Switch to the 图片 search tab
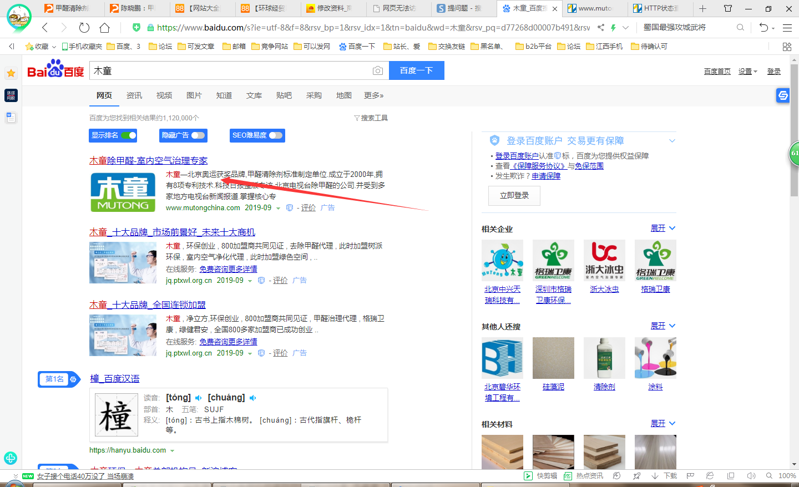799x487 pixels. (194, 95)
